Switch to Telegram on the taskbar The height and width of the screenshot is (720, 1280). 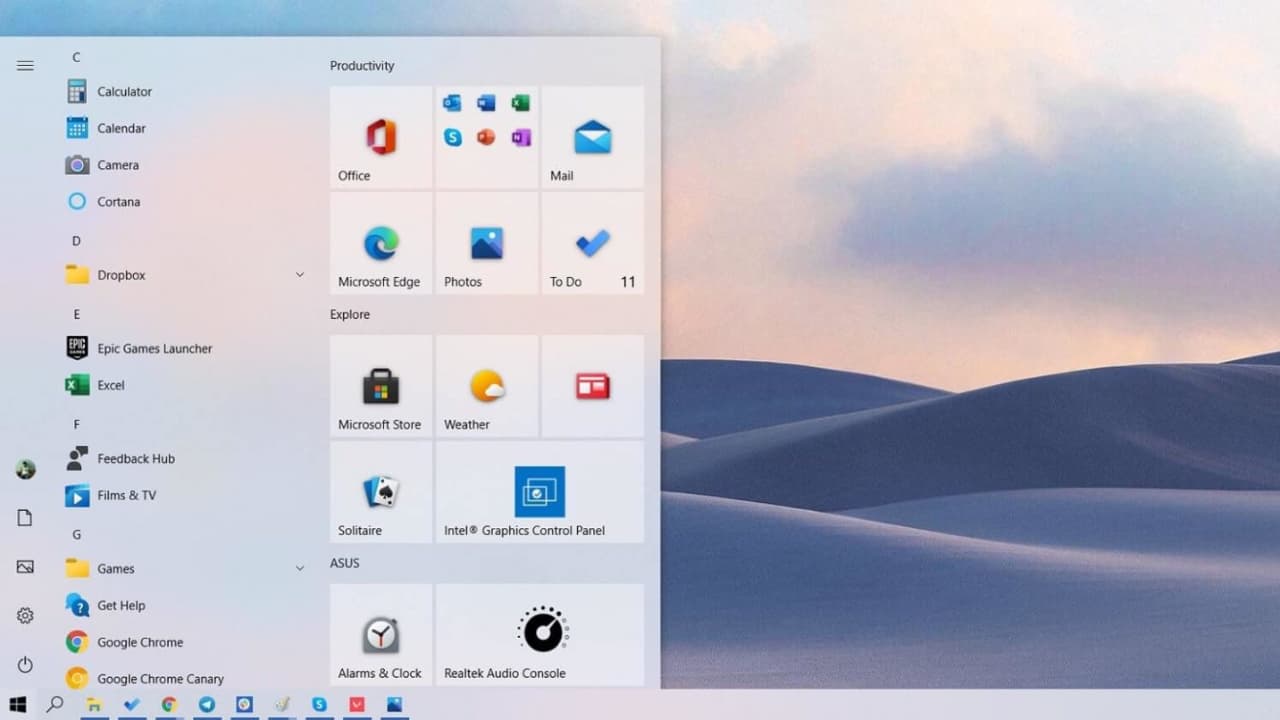(206, 705)
